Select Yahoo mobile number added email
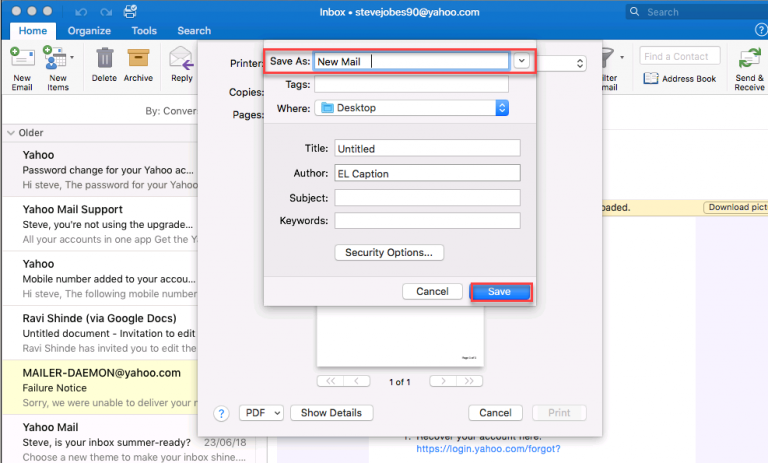Image resolution: width=768 pixels, height=463 pixels. coord(100,278)
